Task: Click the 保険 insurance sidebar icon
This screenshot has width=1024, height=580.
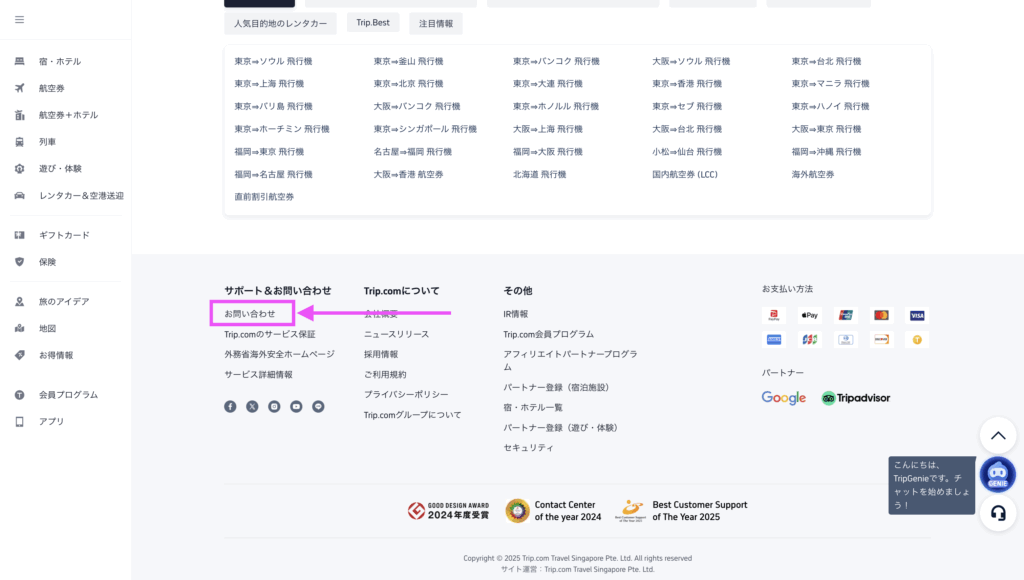Action: pyautogui.click(x=19, y=262)
